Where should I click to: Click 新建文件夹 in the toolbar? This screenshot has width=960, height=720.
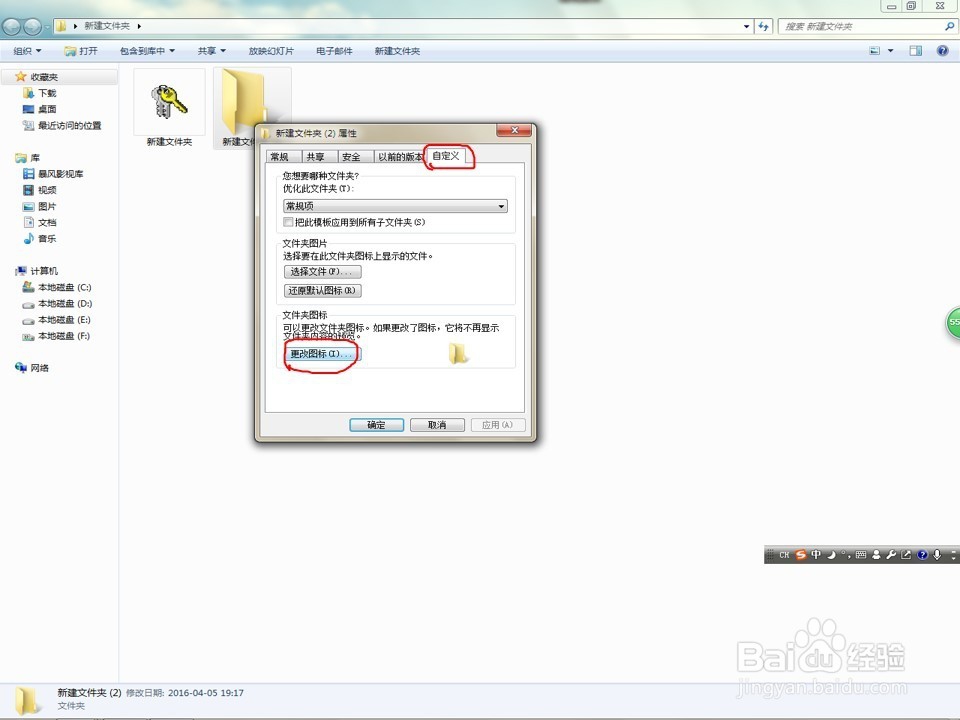(x=397, y=51)
